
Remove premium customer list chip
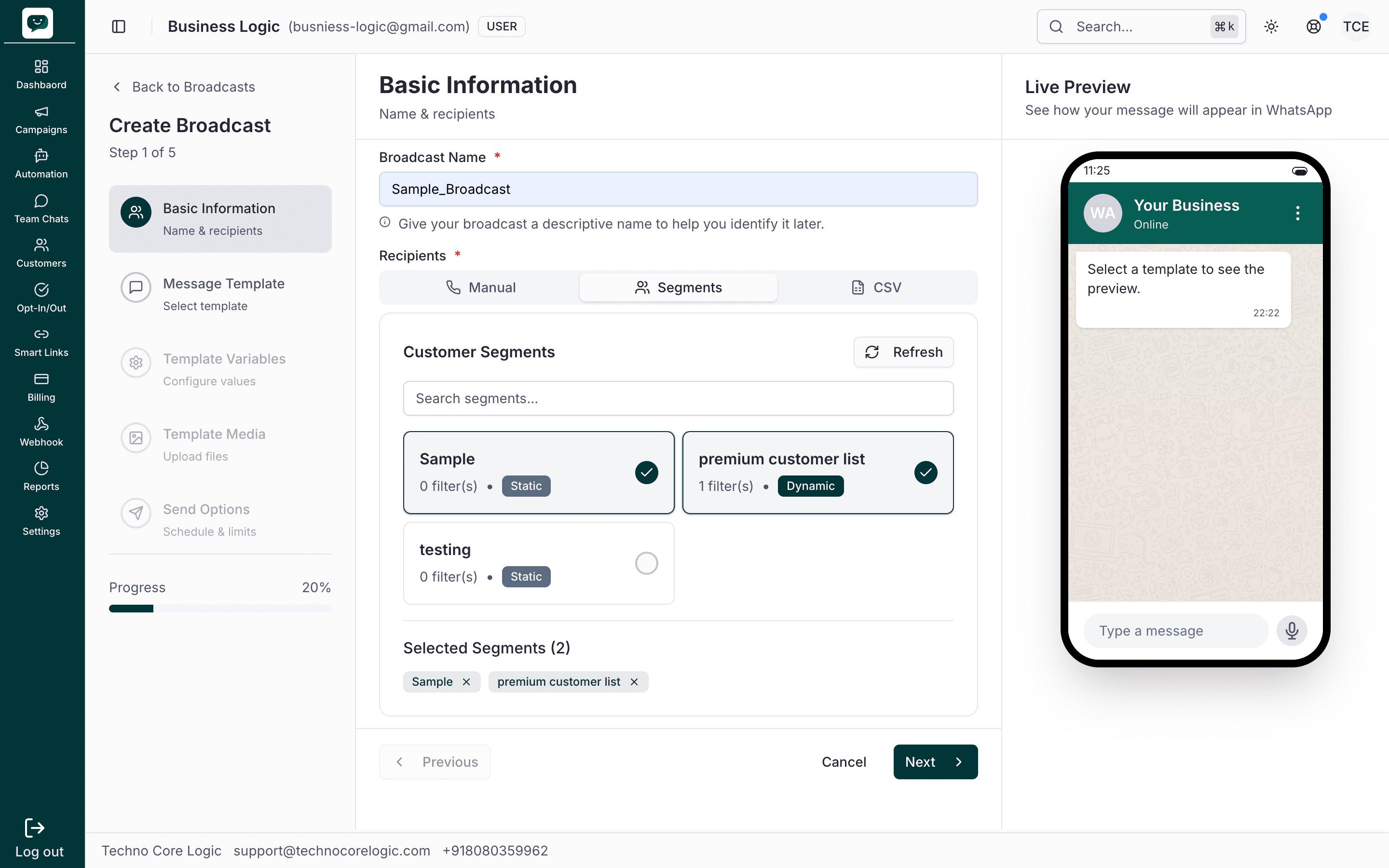(x=634, y=682)
